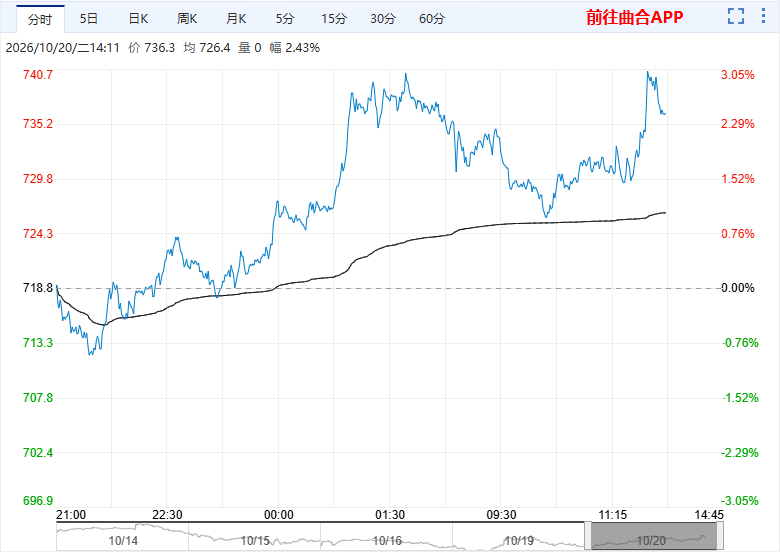The image size is (780, 552).
Task: Click the 2026/10/20/二14:11 timestamp
Action: coord(63,48)
